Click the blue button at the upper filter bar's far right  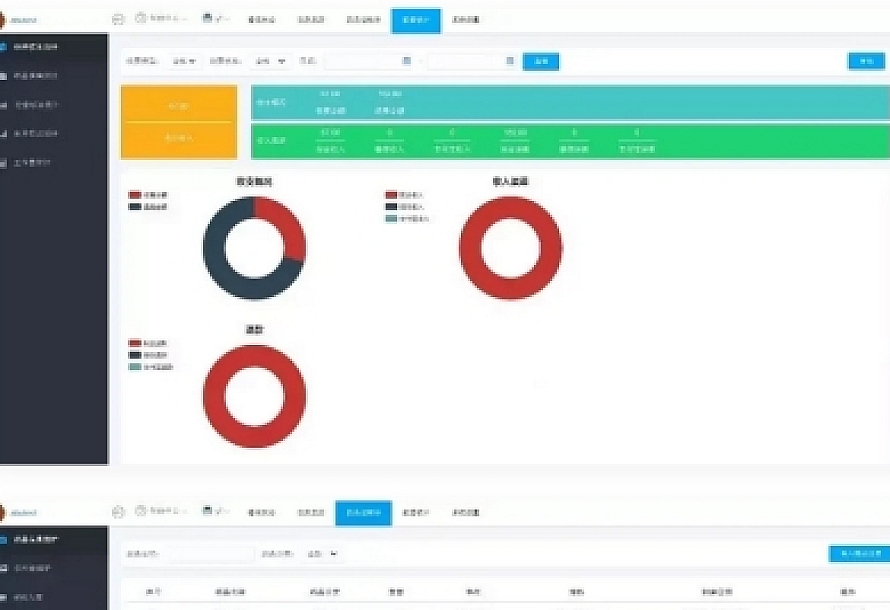[866, 62]
